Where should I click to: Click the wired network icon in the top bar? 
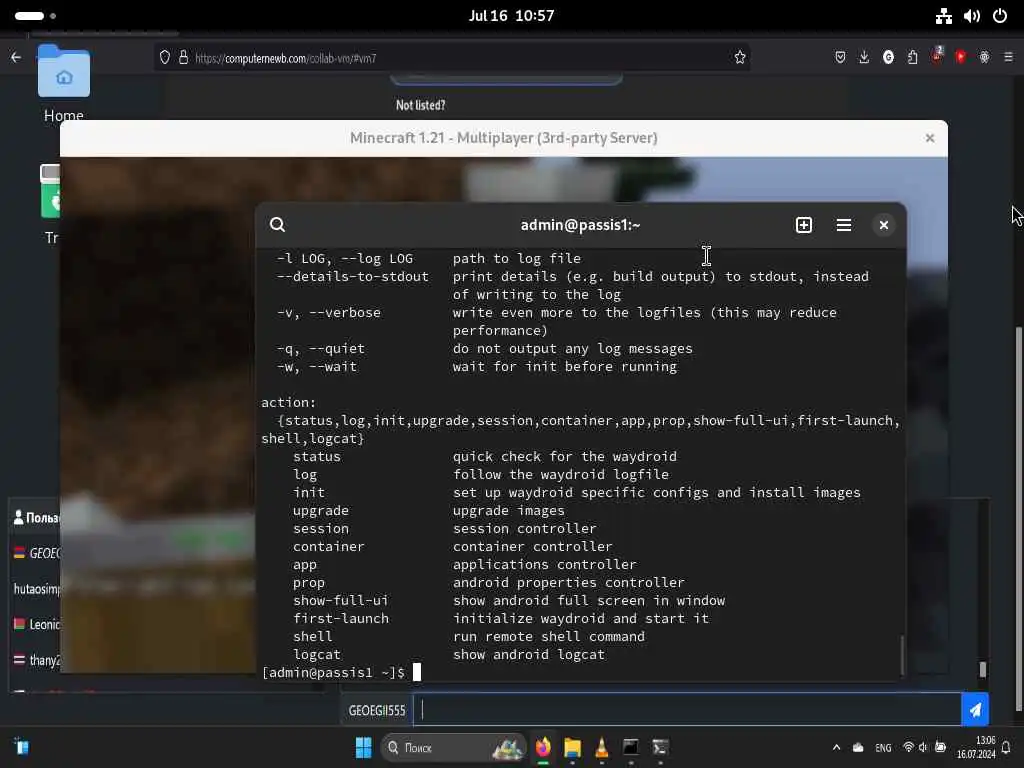[944, 16]
